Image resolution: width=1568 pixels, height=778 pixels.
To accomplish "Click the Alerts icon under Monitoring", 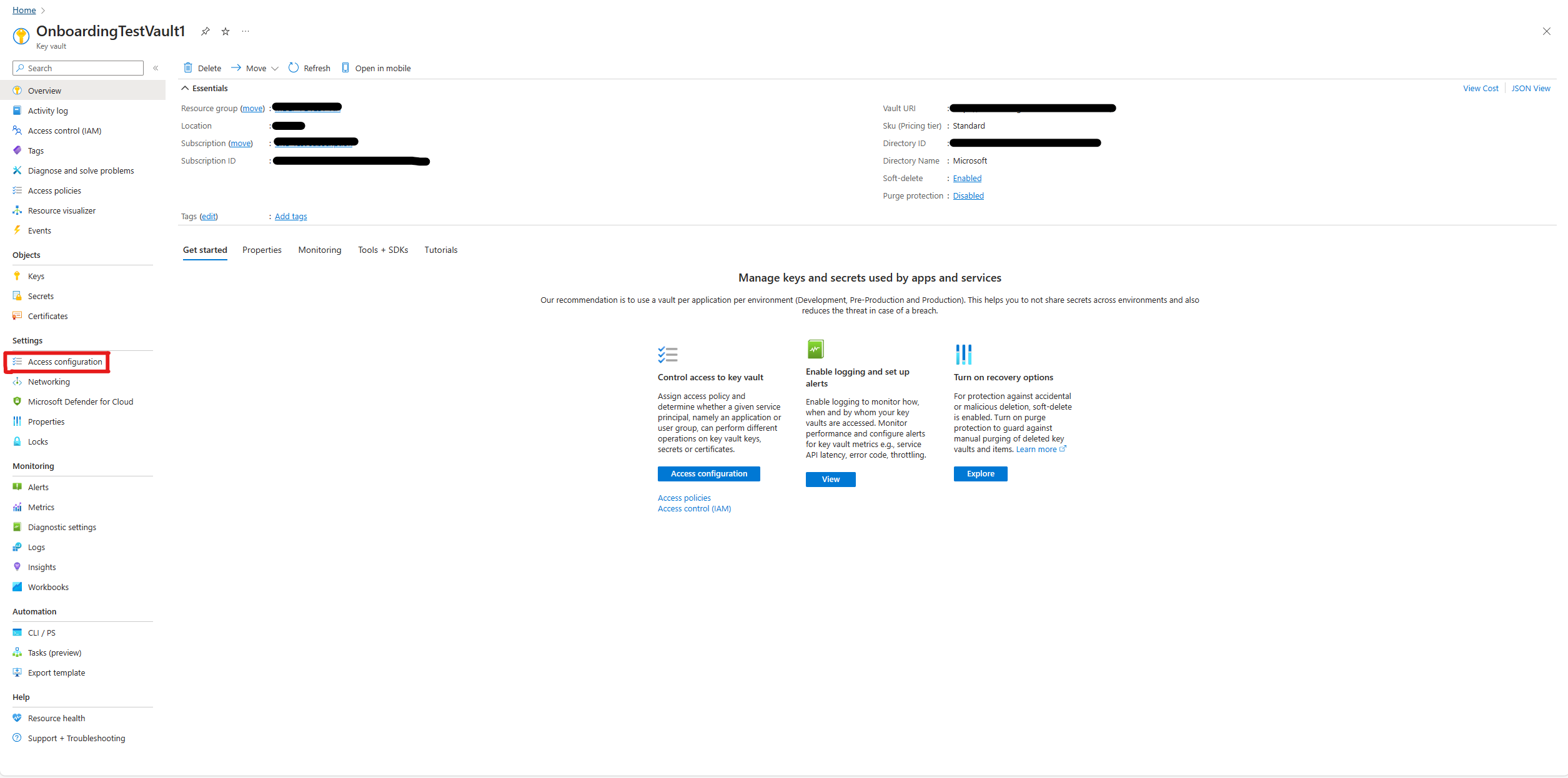I will point(17,486).
